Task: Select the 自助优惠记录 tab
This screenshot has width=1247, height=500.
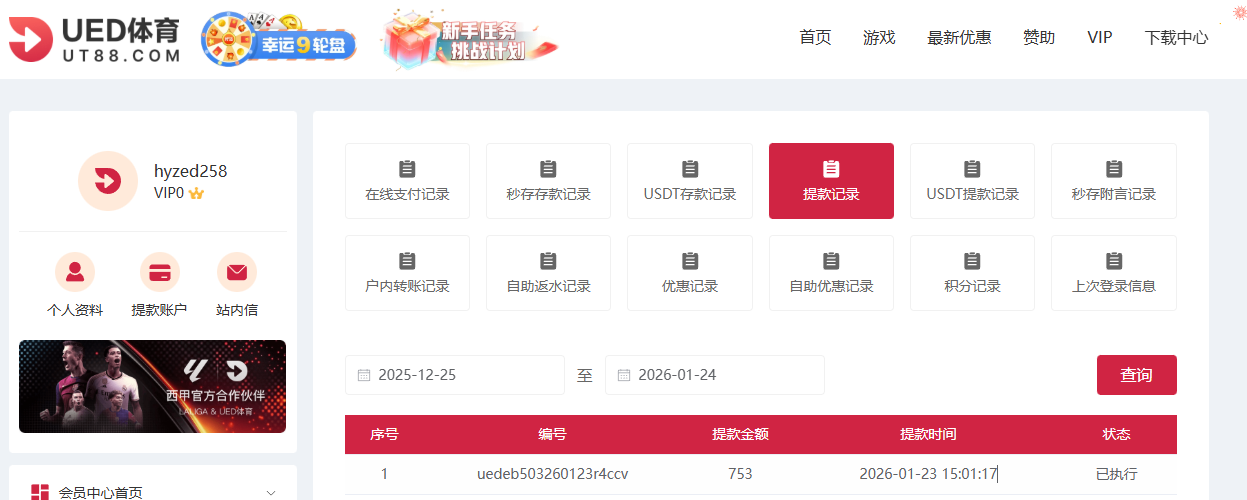Action: tap(831, 273)
